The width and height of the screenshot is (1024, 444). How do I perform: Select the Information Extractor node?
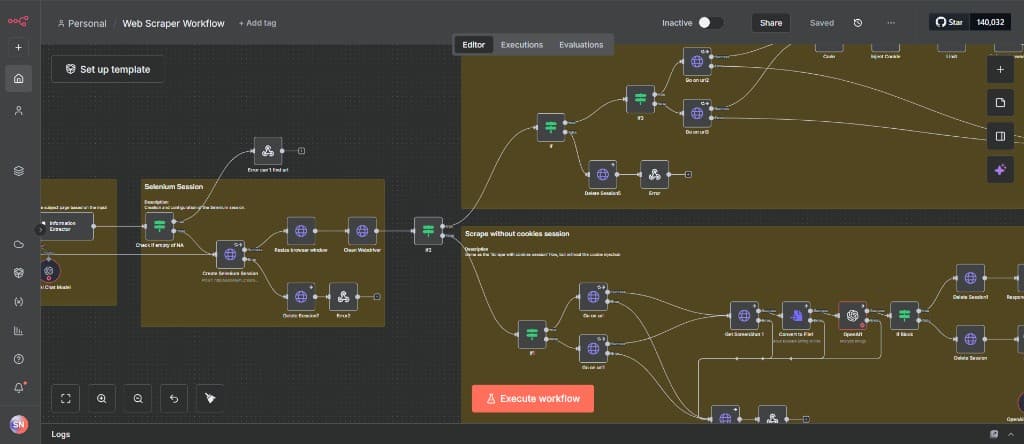pos(67,227)
